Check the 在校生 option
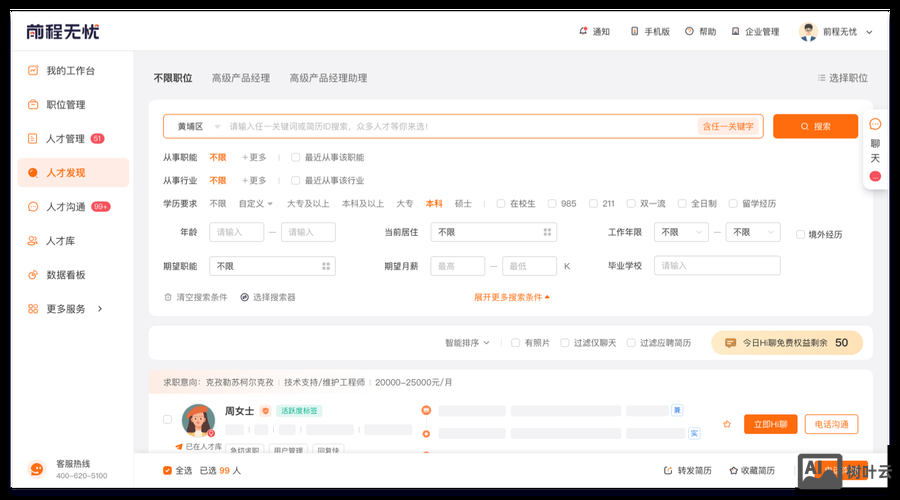This screenshot has width=900, height=500. click(501, 204)
